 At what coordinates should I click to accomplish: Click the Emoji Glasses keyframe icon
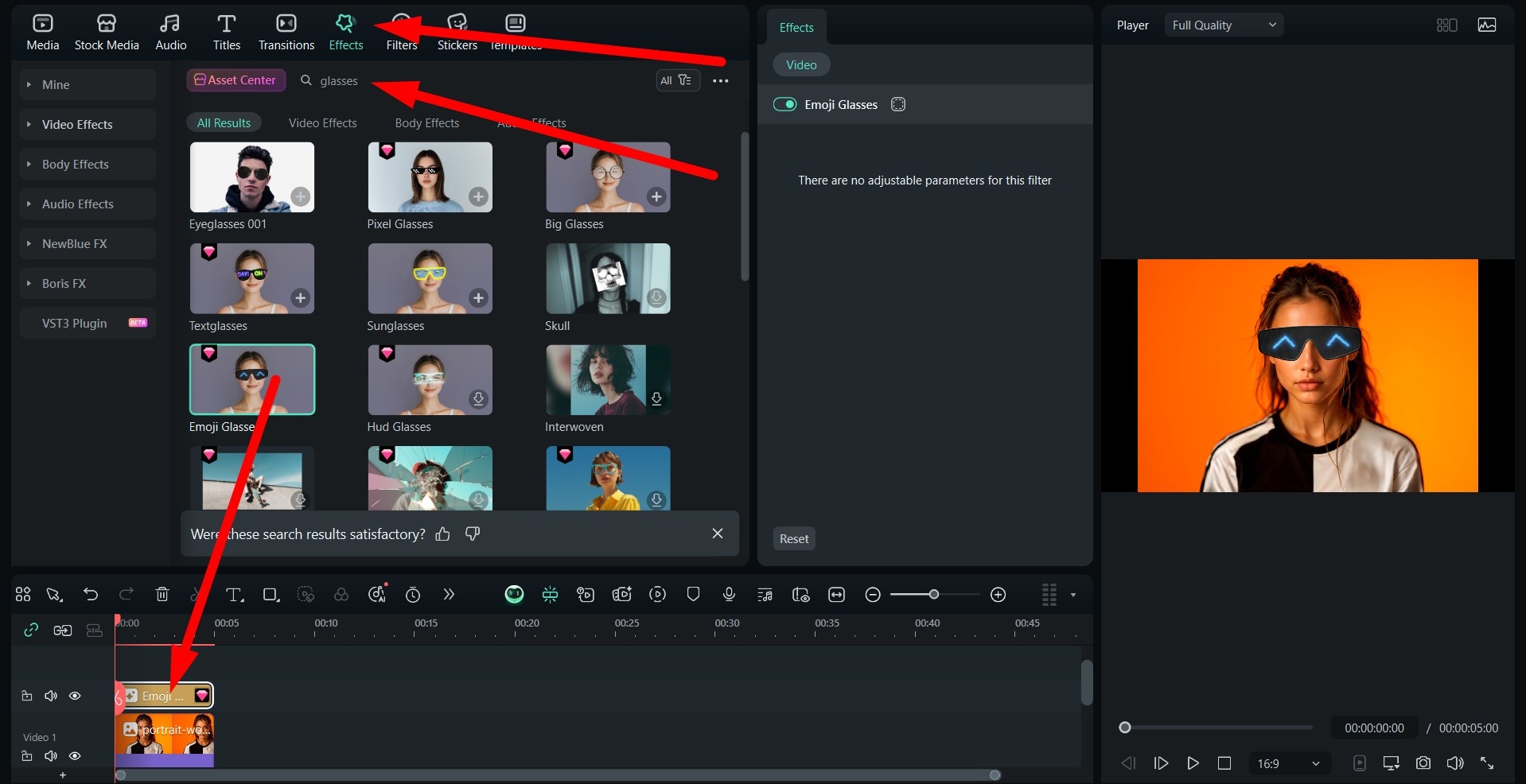point(898,104)
